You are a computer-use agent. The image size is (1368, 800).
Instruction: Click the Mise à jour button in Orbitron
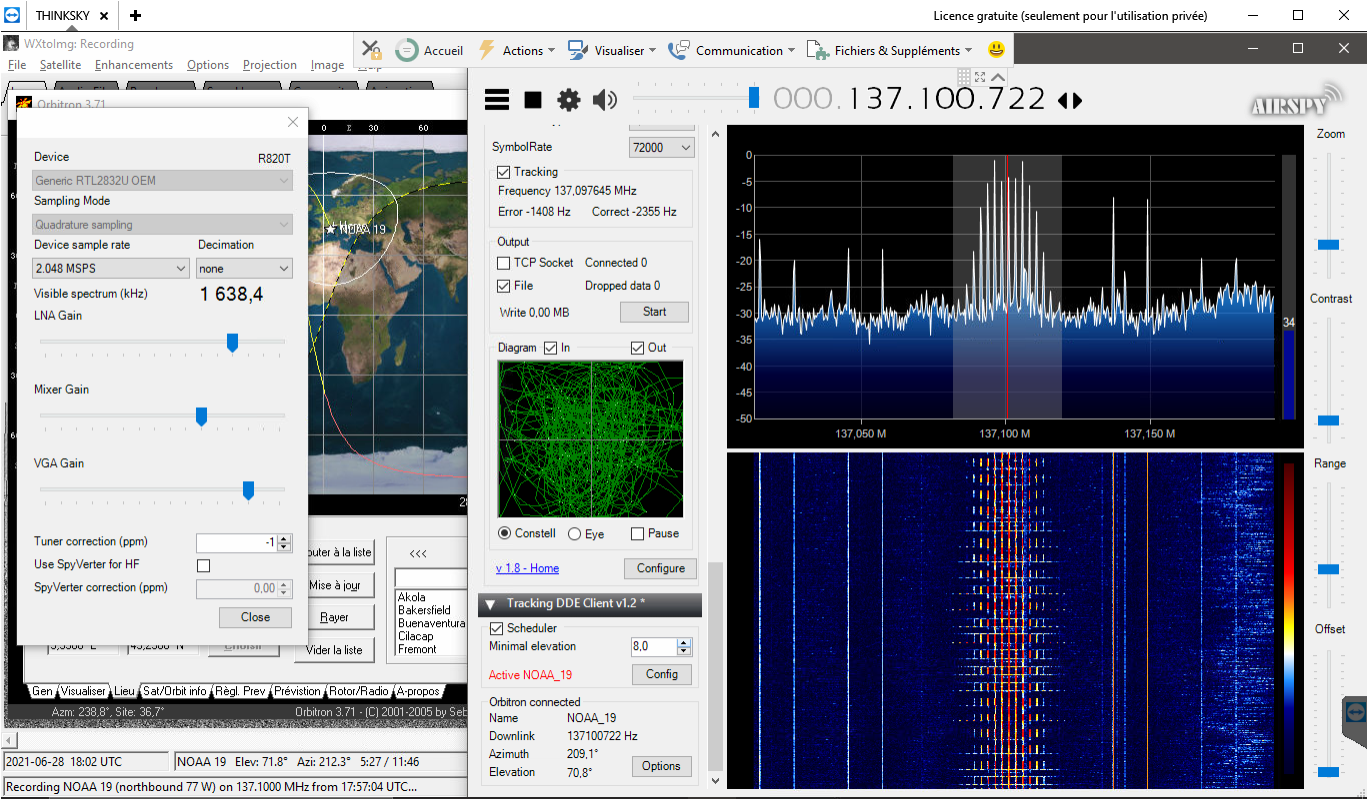(x=335, y=586)
